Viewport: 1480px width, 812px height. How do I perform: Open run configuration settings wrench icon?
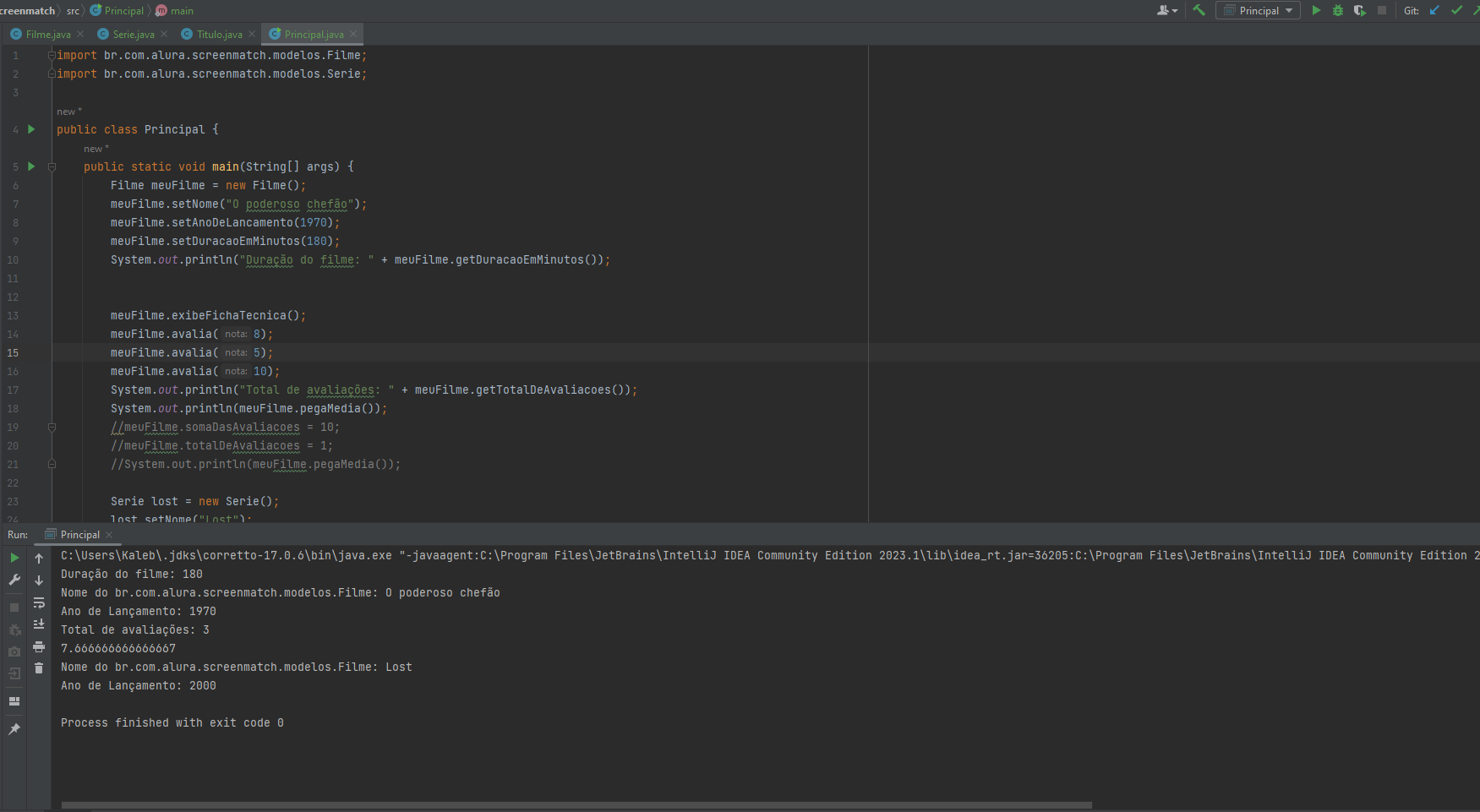pos(14,580)
